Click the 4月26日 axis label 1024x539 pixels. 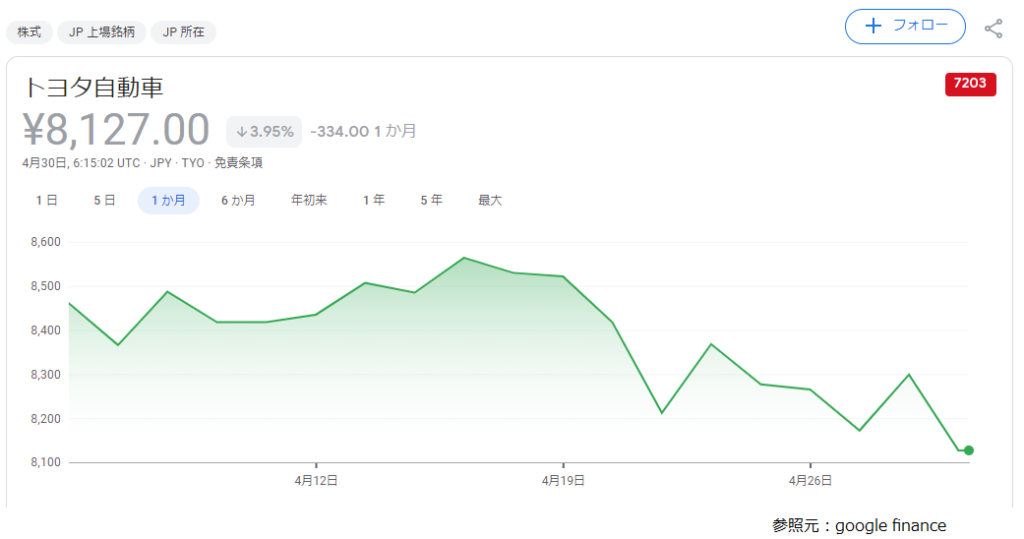point(810,481)
